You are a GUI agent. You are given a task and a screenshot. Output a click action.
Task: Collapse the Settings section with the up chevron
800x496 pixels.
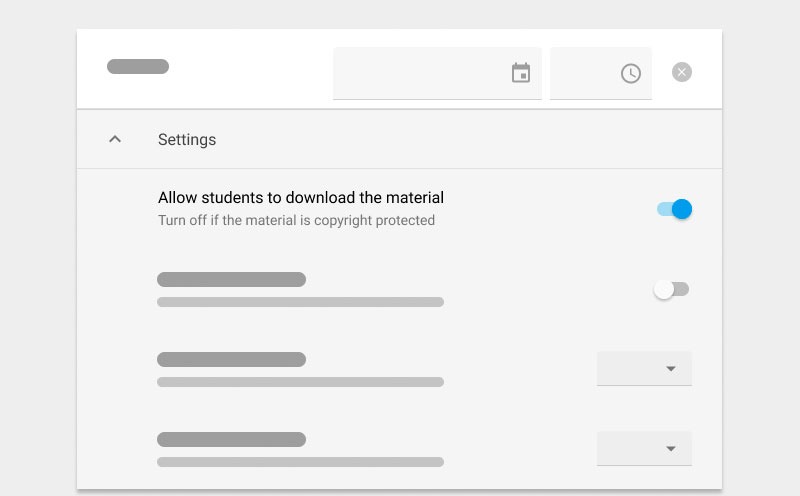[115, 139]
